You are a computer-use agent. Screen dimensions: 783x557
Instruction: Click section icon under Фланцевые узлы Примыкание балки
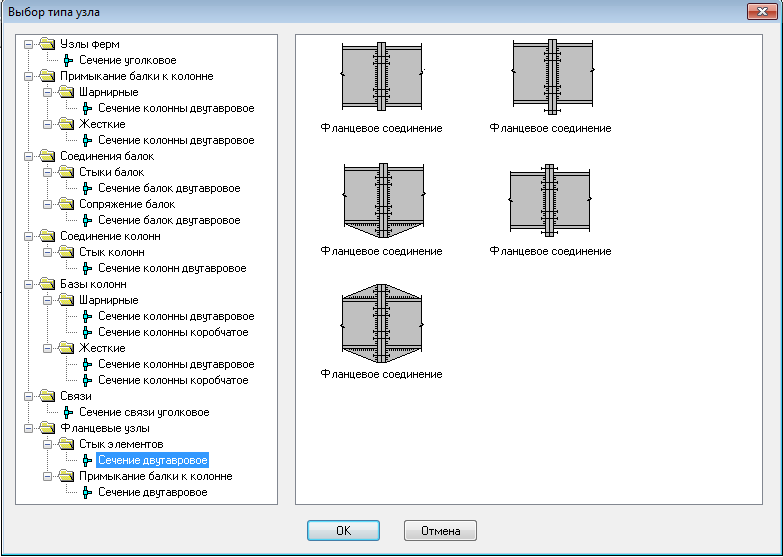pyautogui.click(x=87, y=492)
